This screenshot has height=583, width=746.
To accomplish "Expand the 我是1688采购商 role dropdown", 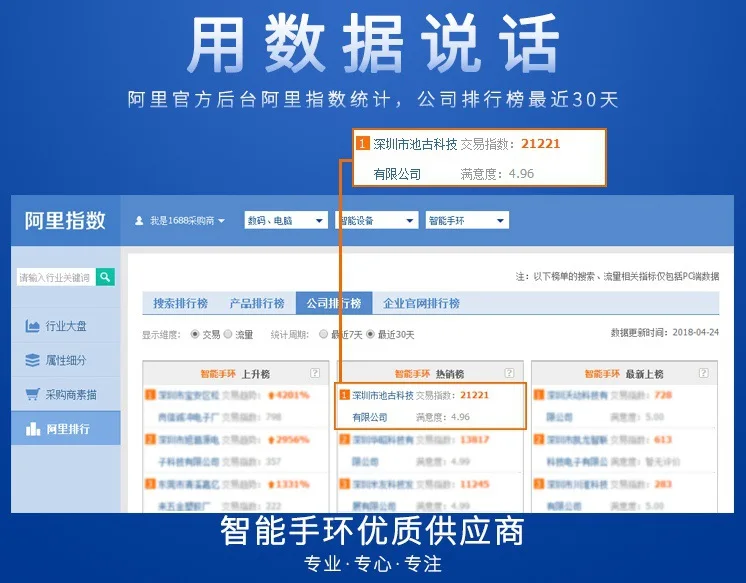I will coord(187,221).
